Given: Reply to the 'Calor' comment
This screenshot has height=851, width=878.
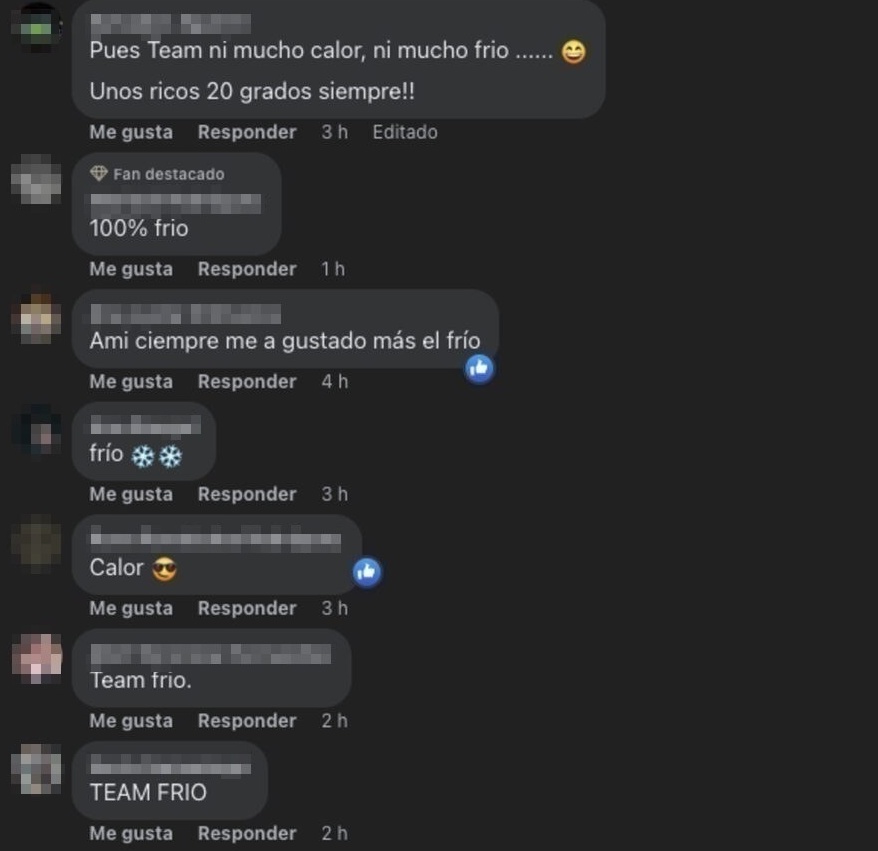Looking at the screenshot, I should click(x=247, y=609).
